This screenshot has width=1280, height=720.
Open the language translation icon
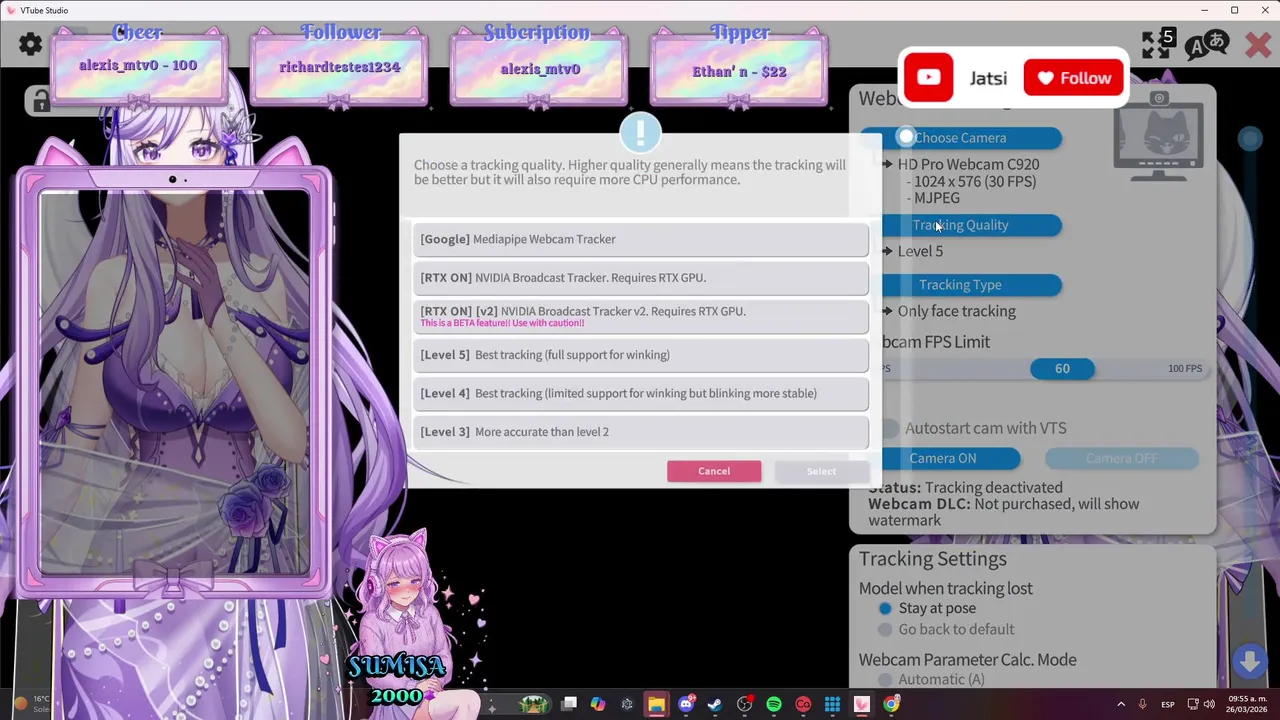click(x=1207, y=44)
